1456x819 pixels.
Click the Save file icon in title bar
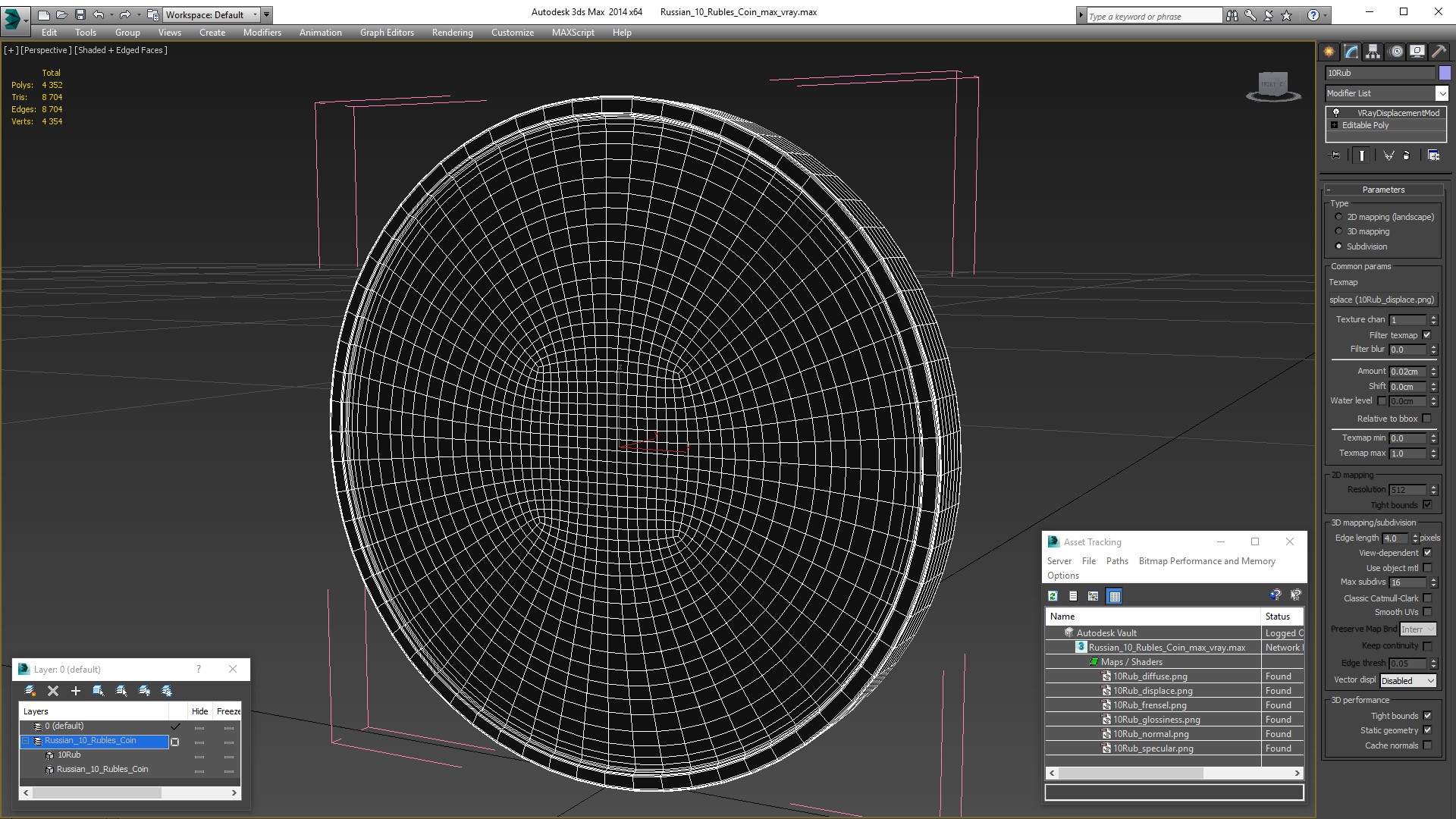pos(80,14)
